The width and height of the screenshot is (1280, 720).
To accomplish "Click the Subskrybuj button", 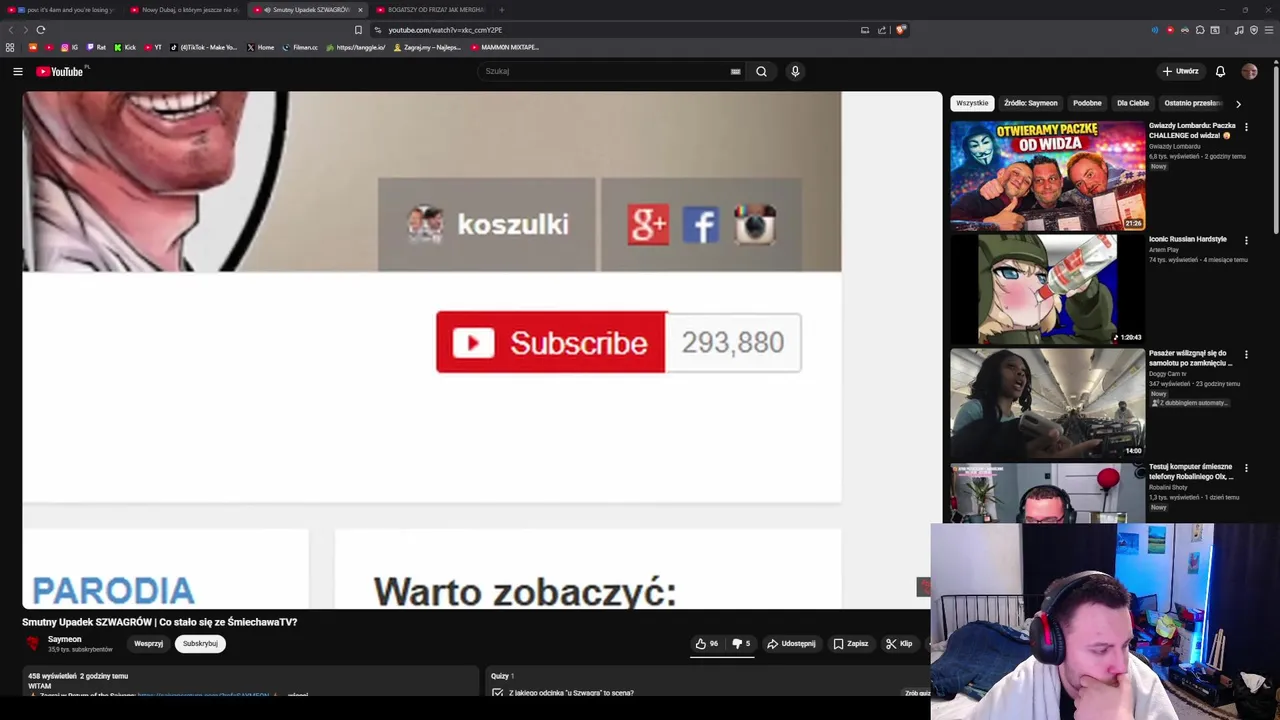I will [x=200, y=643].
